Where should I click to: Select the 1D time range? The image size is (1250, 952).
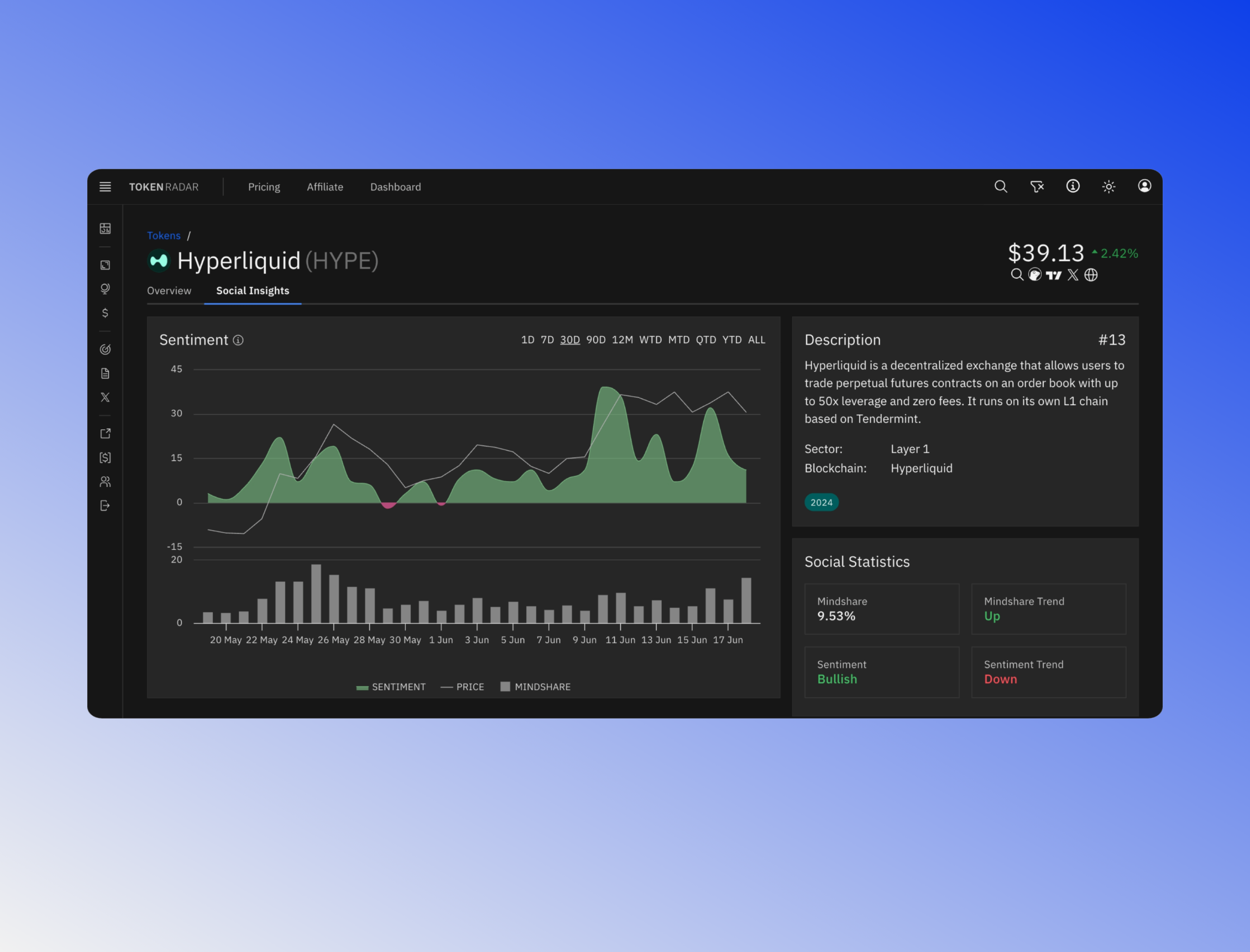pyautogui.click(x=528, y=340)
